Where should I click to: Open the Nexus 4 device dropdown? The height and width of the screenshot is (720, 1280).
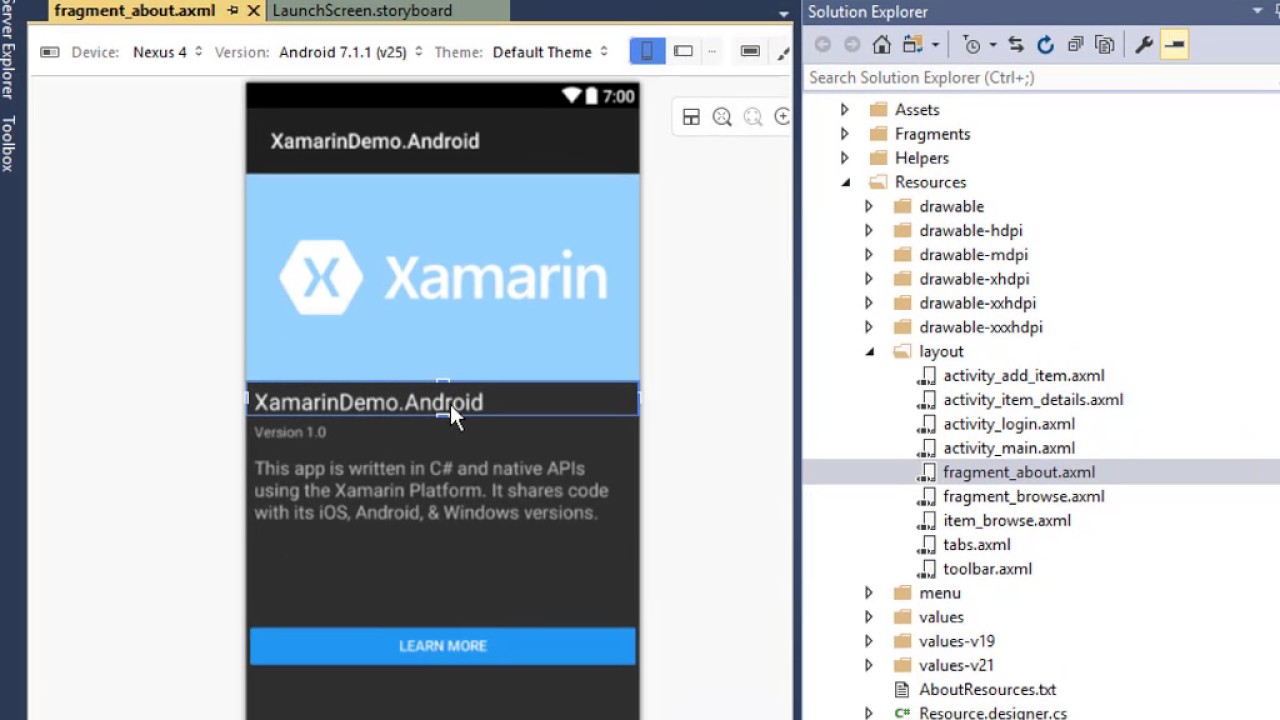(168, 52)
